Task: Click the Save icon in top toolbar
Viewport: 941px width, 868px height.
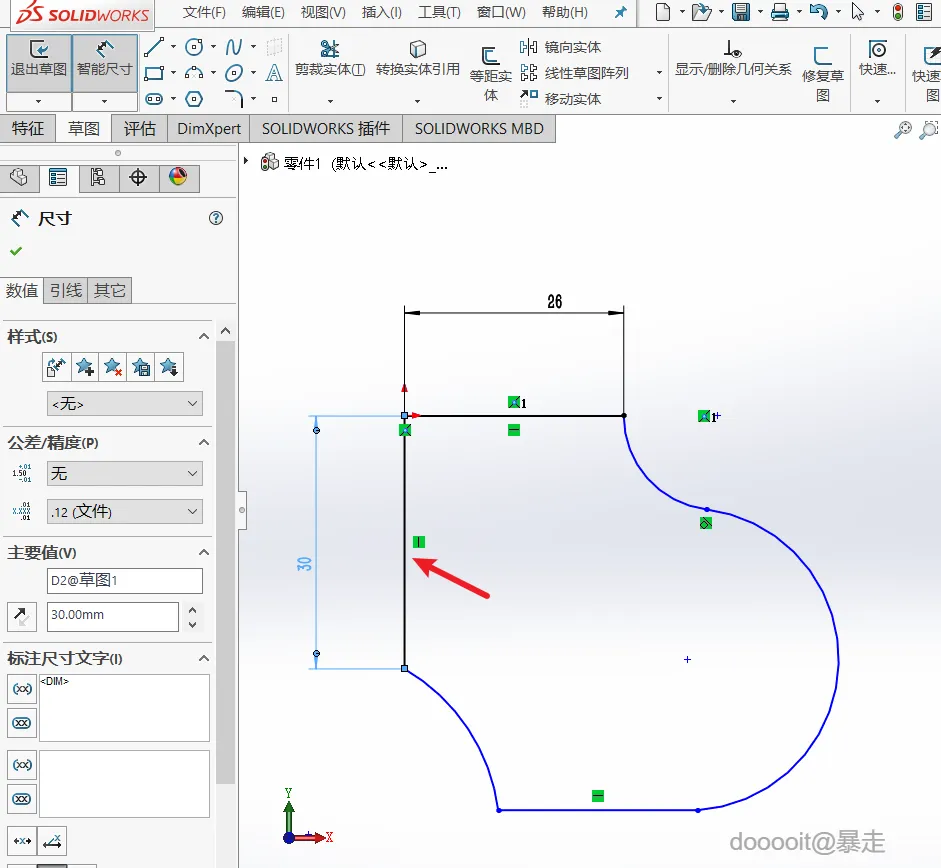Action: click(x=741, y=12)
